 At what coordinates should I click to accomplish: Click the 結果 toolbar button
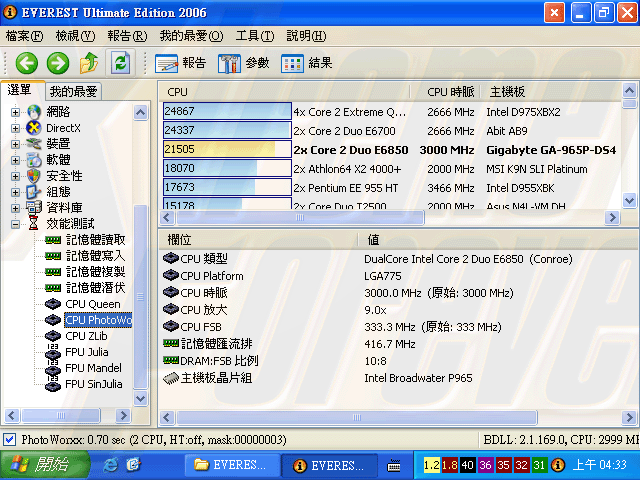(x=307, y=63)
